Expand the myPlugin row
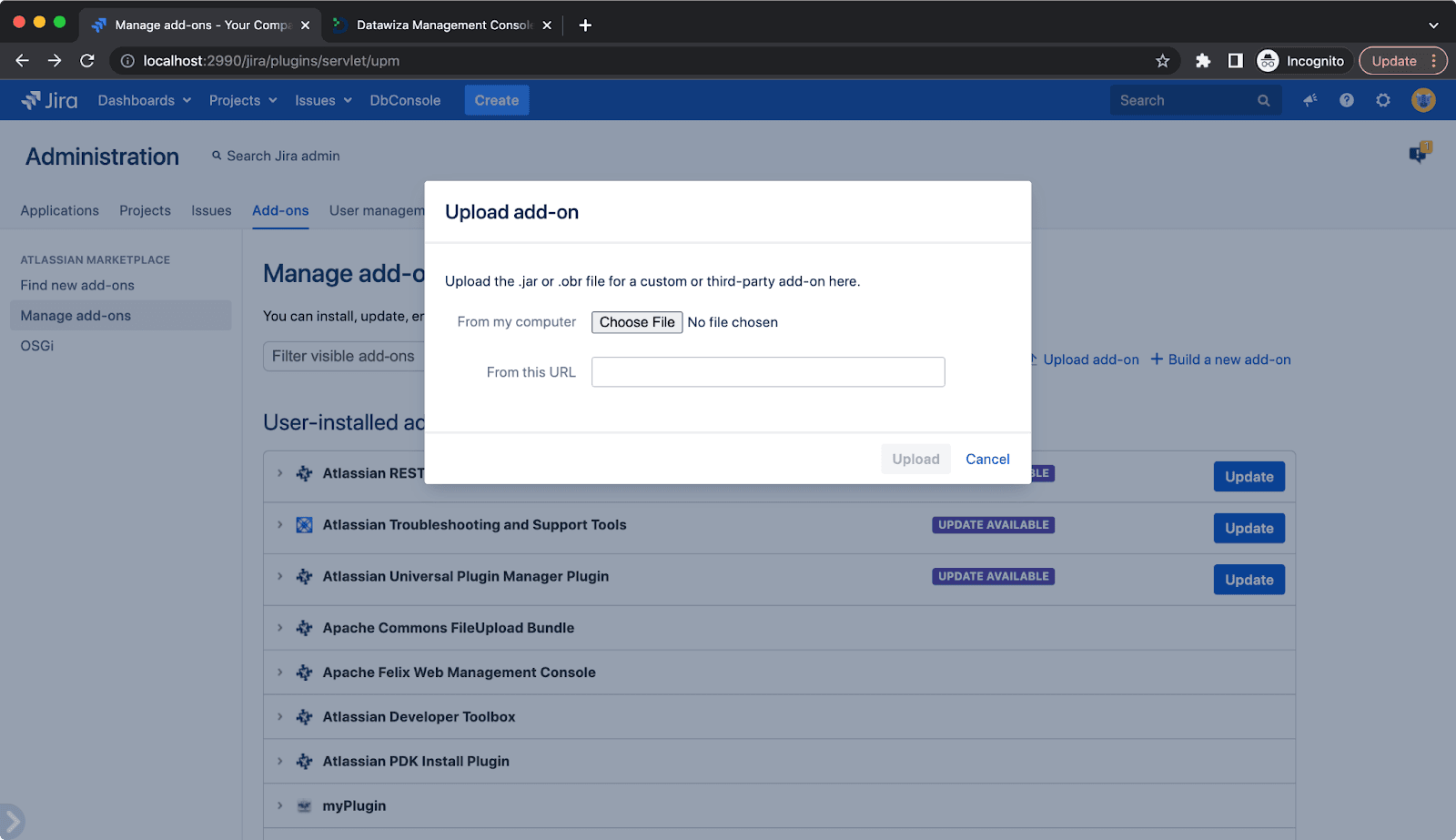The image size is (1456, 840). (x=280, y=806)
